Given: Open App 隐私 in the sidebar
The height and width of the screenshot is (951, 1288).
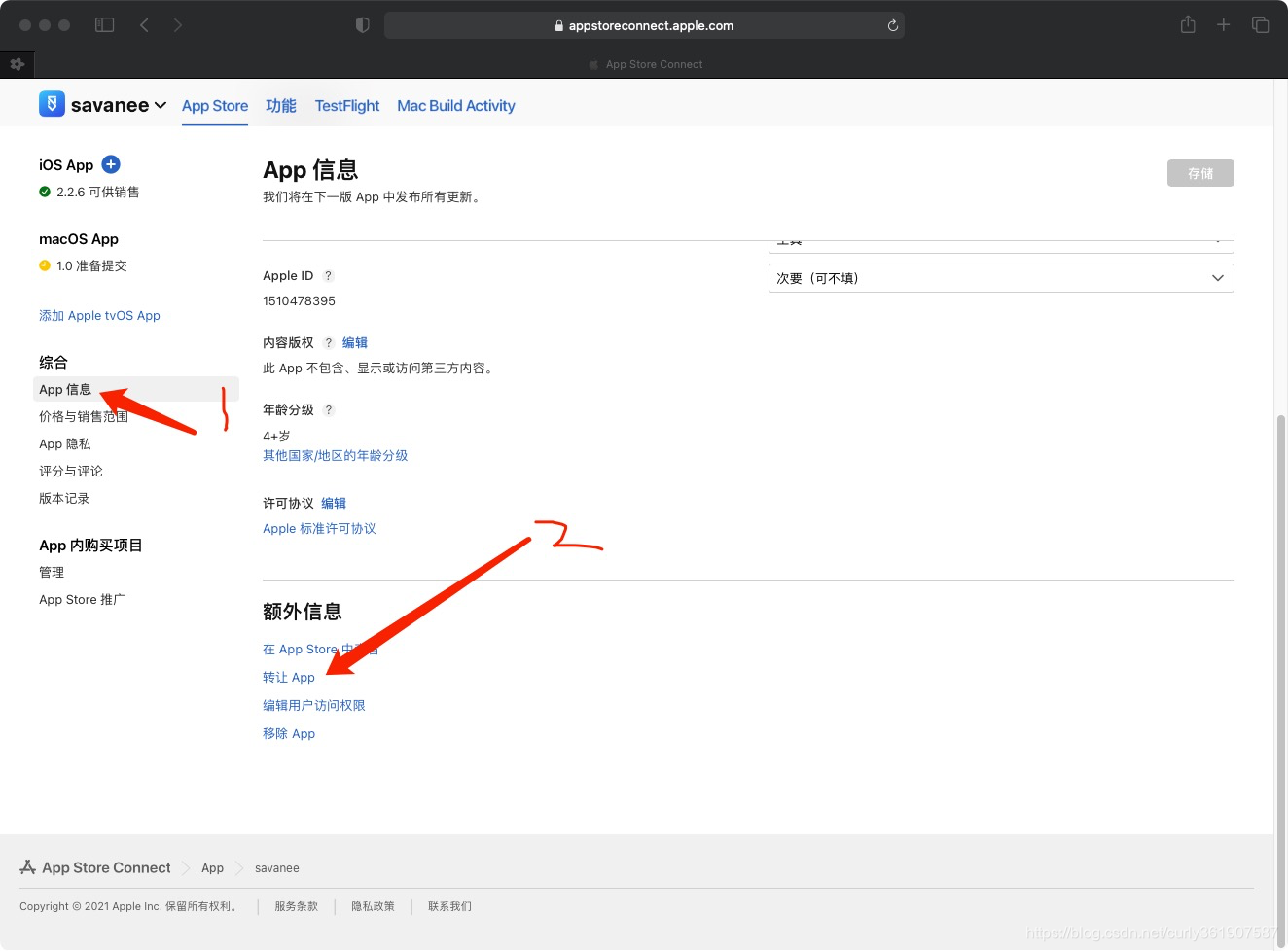Looking at the screenshot, I should click(x=65, y=443).
